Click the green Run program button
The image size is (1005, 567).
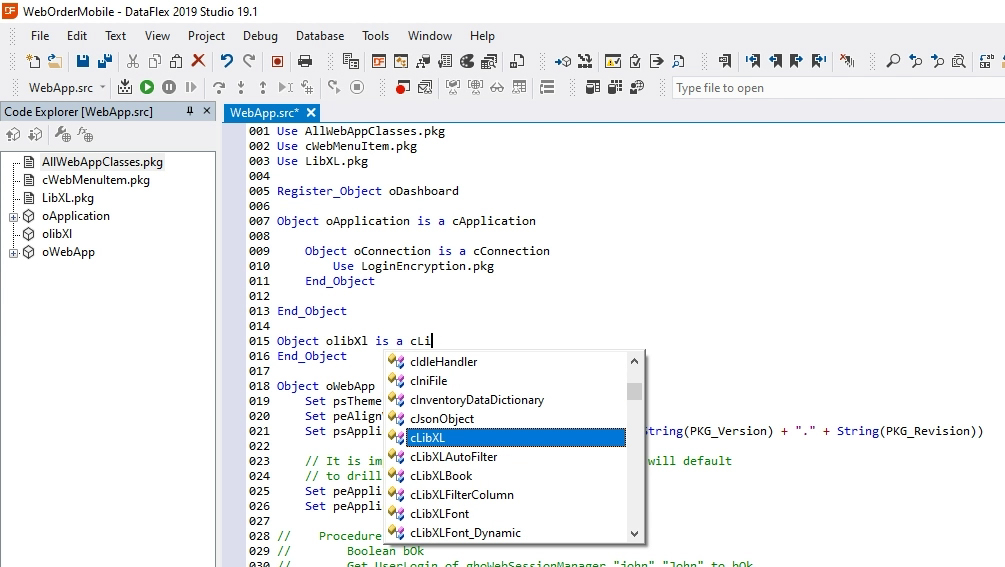[x=147, y=88]
